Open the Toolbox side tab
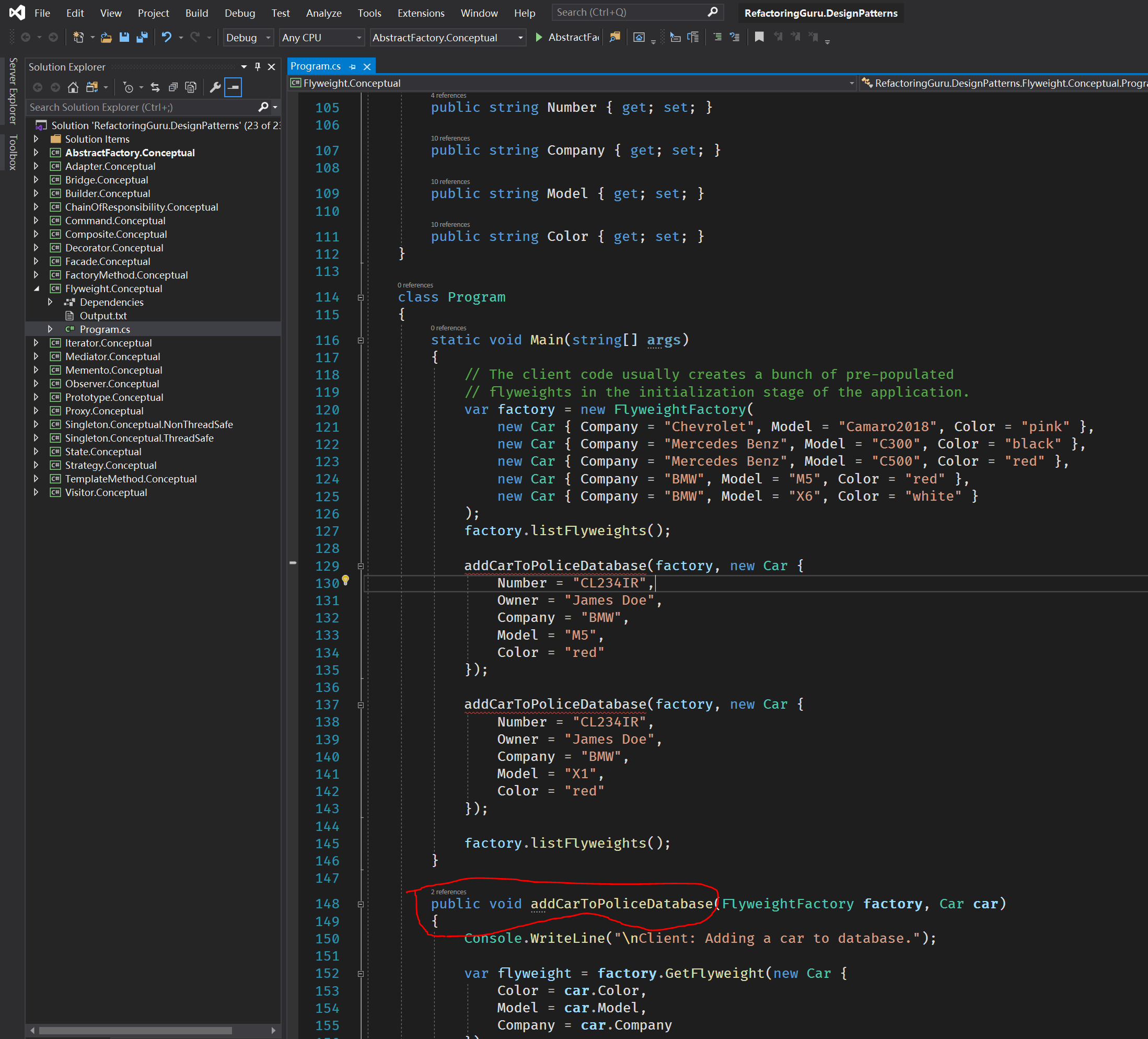 pos(13,153)
